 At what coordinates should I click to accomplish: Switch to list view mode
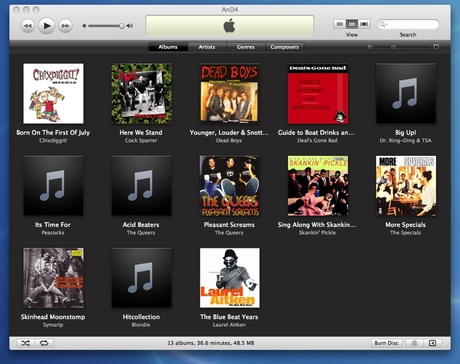coord(339,24)
